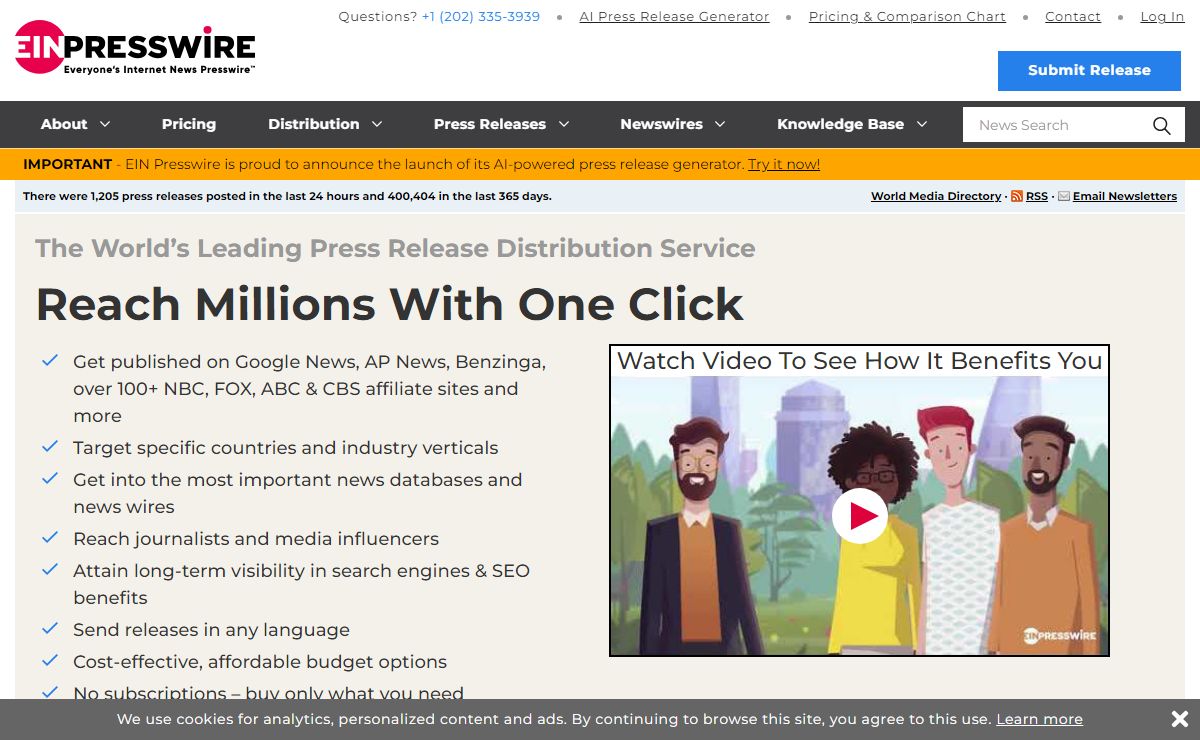1200x740 pixels.
Task: Click "The World's Leading Press Release Distribution Service"
Action: [x=395, y=248]
